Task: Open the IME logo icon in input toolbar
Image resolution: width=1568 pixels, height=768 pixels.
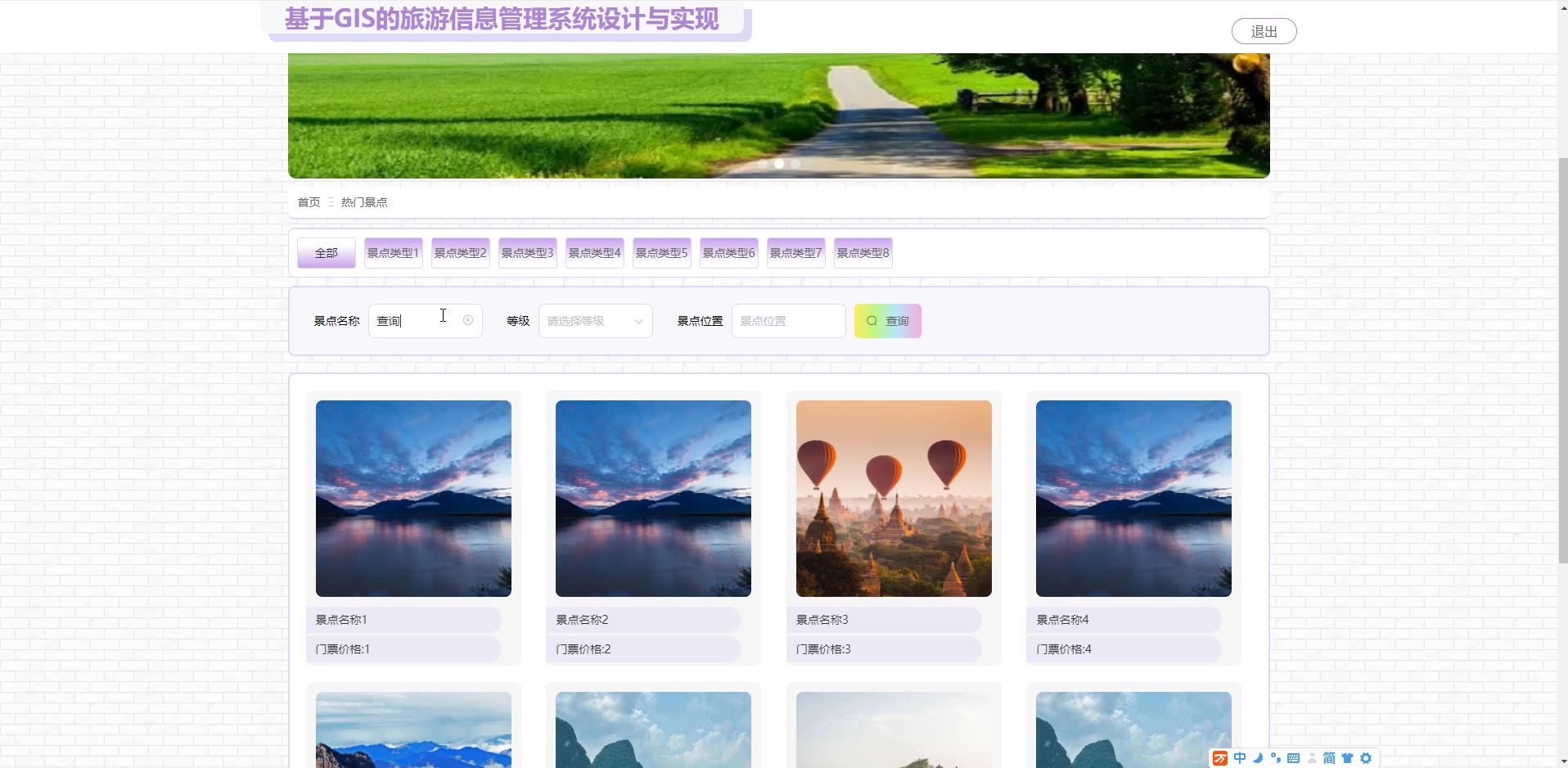Action: (x=1220, y=758)
